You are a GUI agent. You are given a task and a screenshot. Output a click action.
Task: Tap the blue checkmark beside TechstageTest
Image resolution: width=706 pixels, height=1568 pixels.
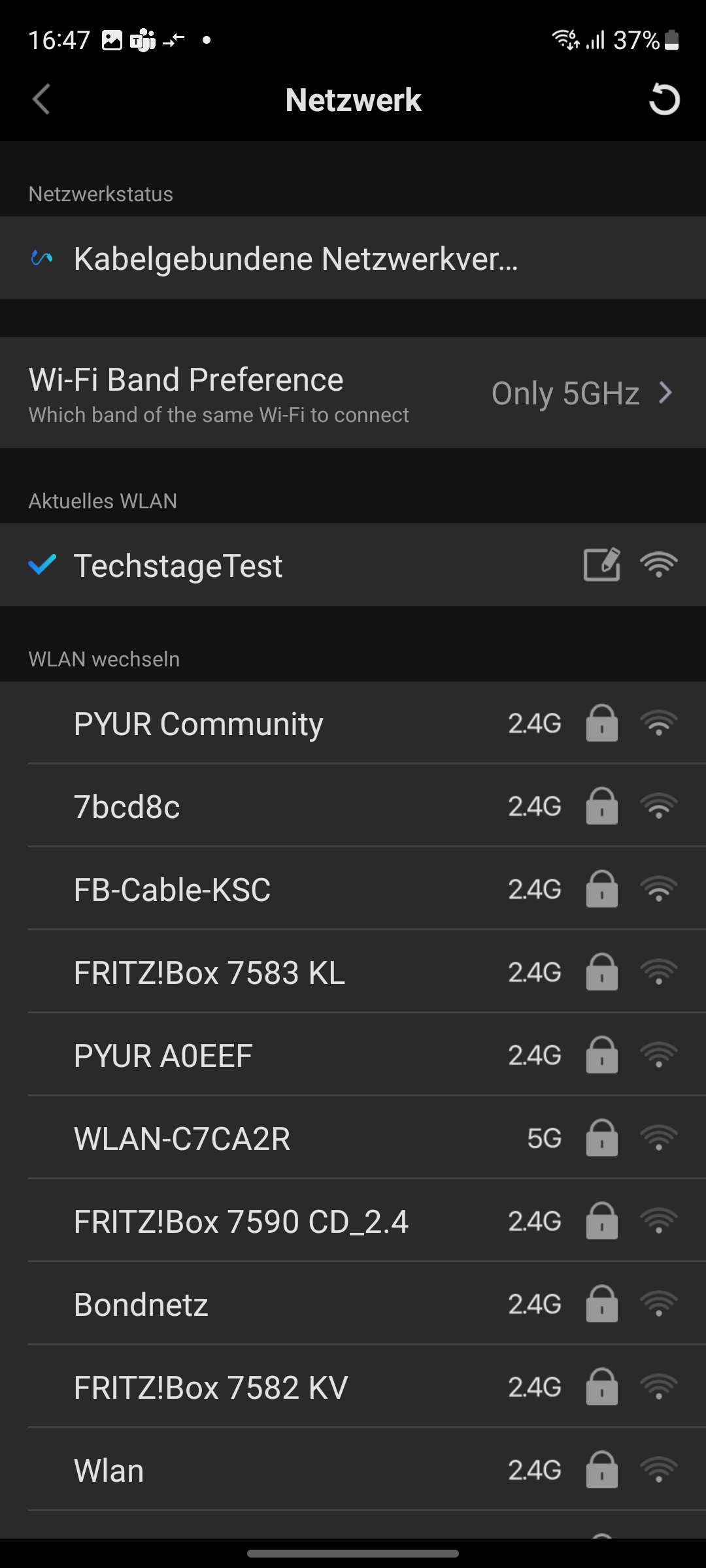42,565
